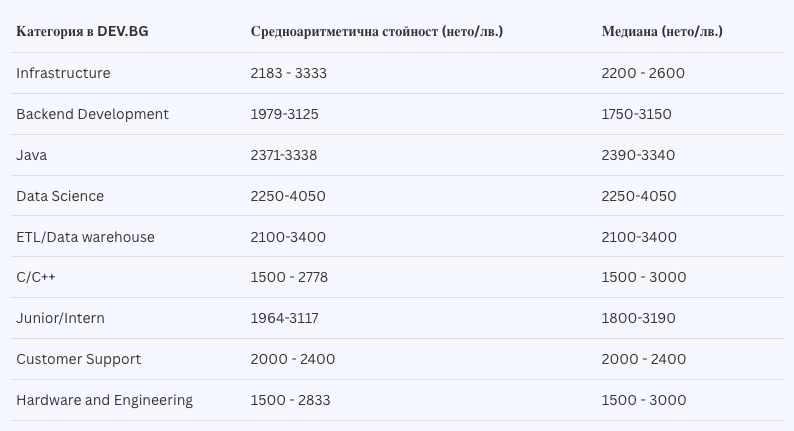
Task: Select Hardware and Engineering average 1500 - 2833
Action: pyautogui.click(x=290, y=400)
